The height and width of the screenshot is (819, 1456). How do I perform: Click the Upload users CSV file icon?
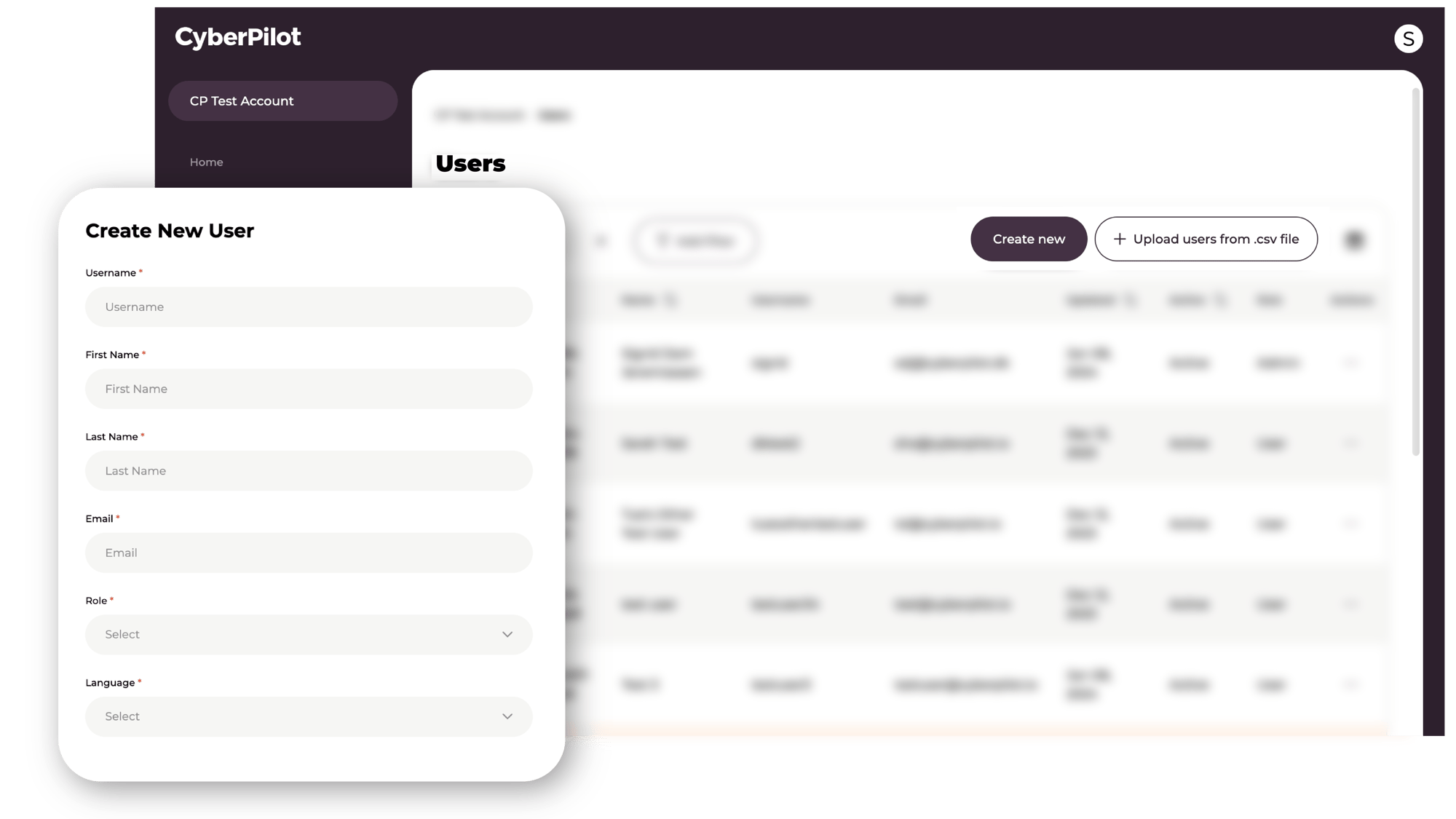click(1119, 238)
